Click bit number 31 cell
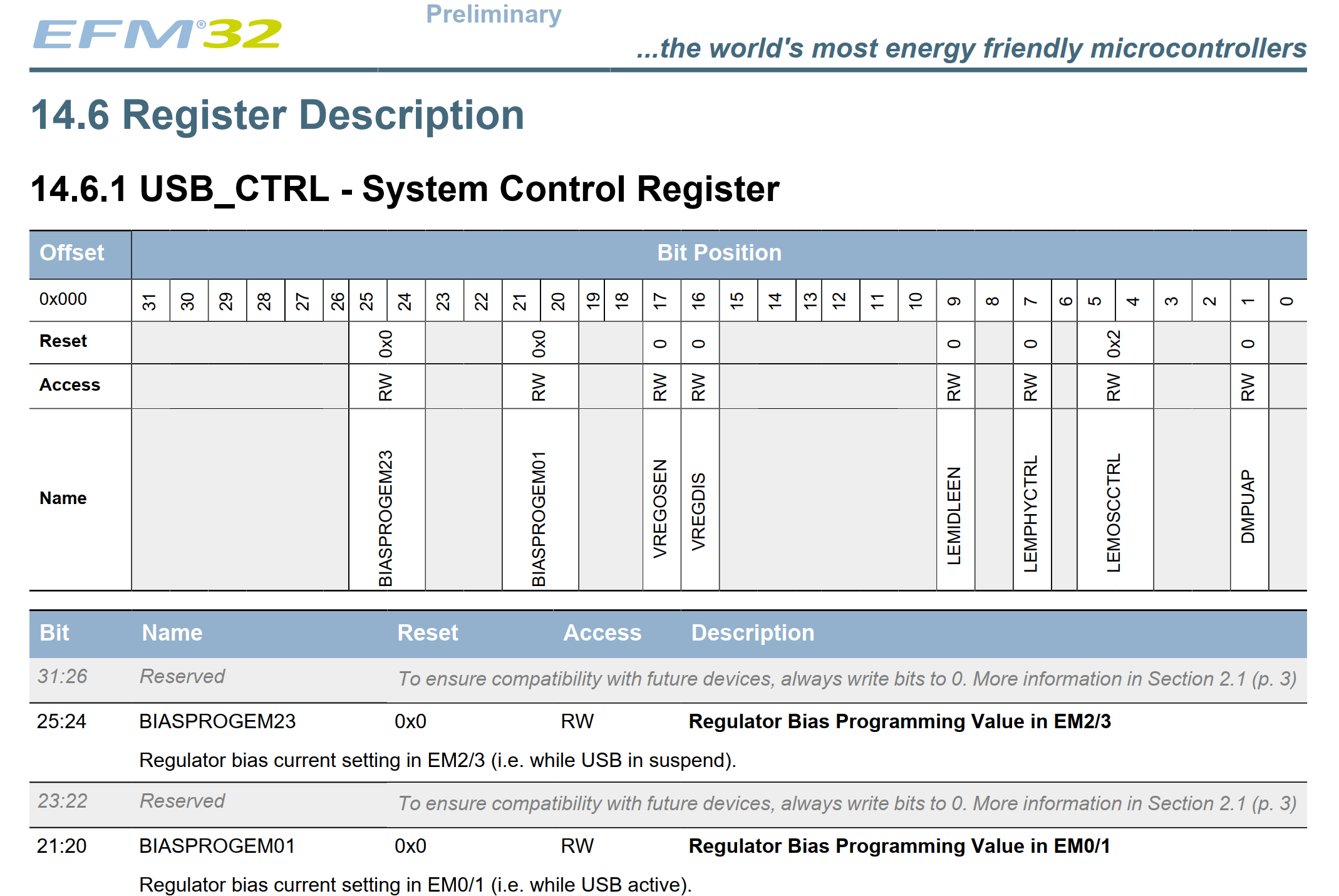 coord(150,301)
